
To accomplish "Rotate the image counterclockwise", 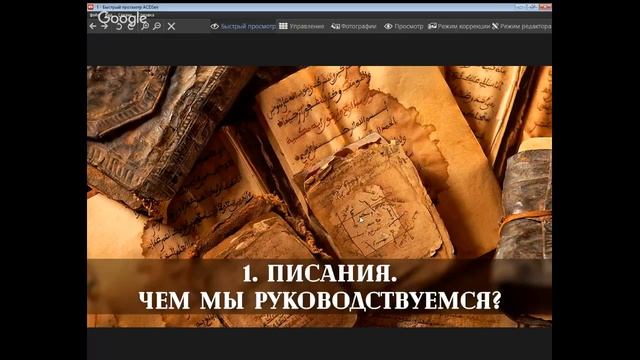I will (x=118, y=26).
